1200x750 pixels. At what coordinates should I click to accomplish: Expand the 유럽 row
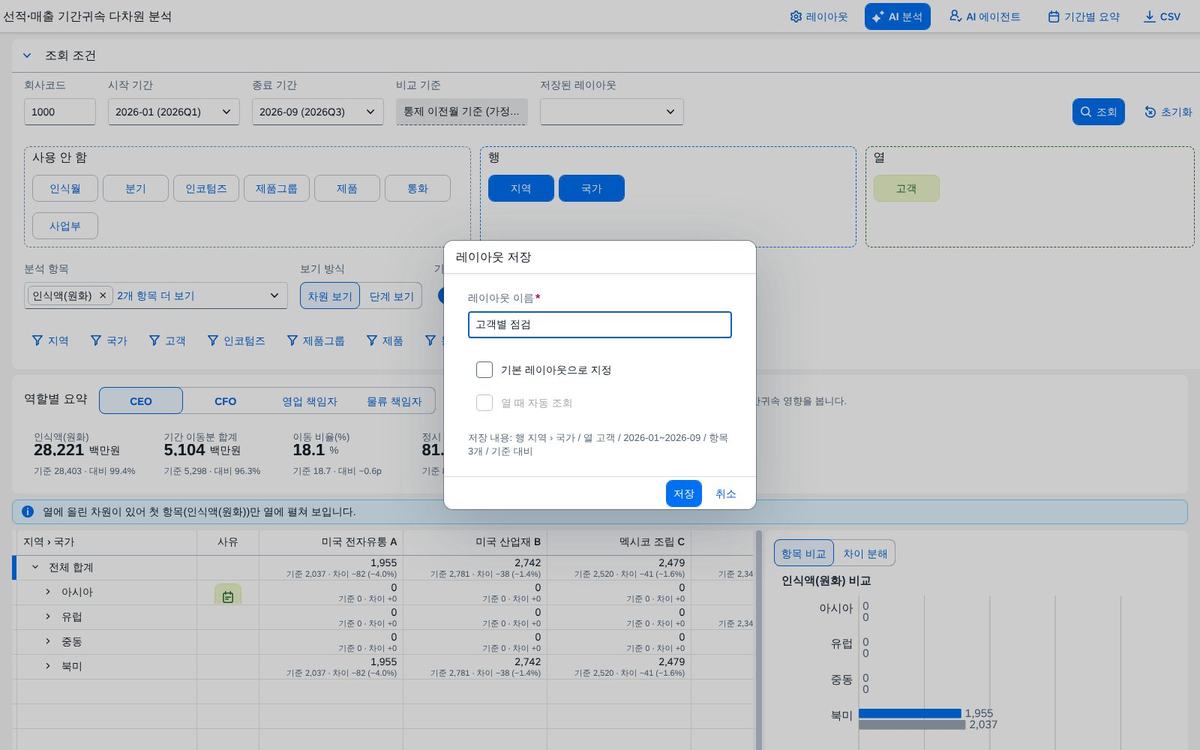47,616
